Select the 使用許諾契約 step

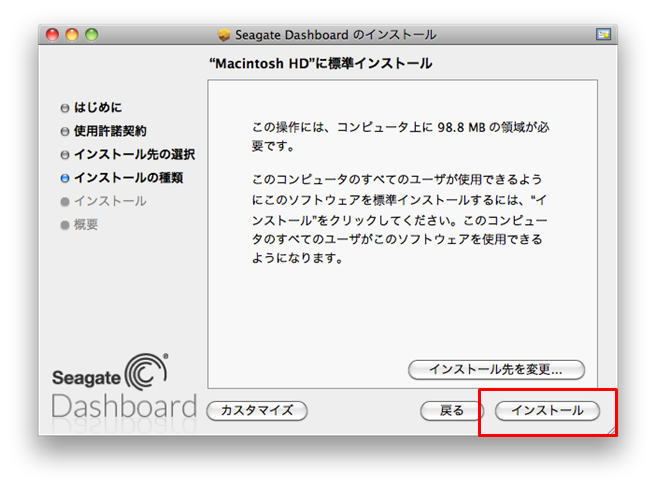click(110, 131)
